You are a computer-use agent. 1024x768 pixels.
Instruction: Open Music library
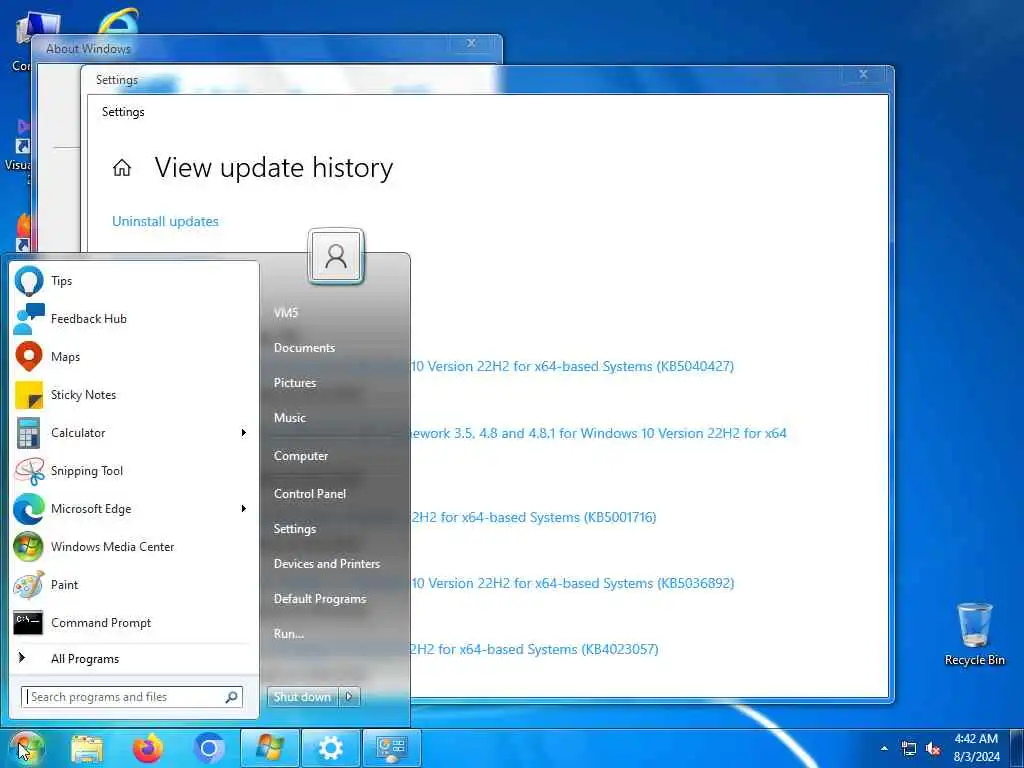point(289,418)
